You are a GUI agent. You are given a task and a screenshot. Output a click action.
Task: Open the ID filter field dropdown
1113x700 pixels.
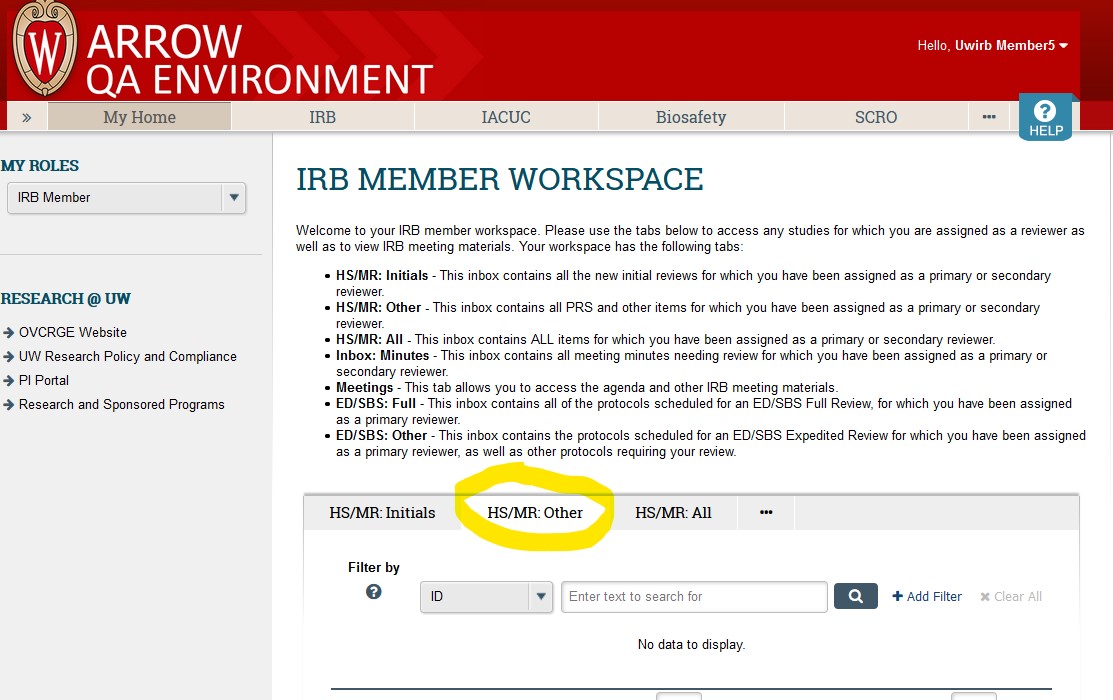click(539, 596)
